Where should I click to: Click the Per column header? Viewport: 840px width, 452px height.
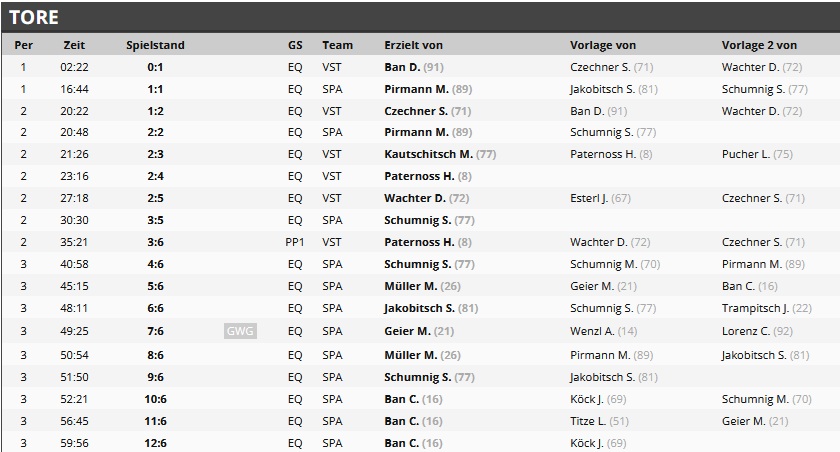coord(24,45)
